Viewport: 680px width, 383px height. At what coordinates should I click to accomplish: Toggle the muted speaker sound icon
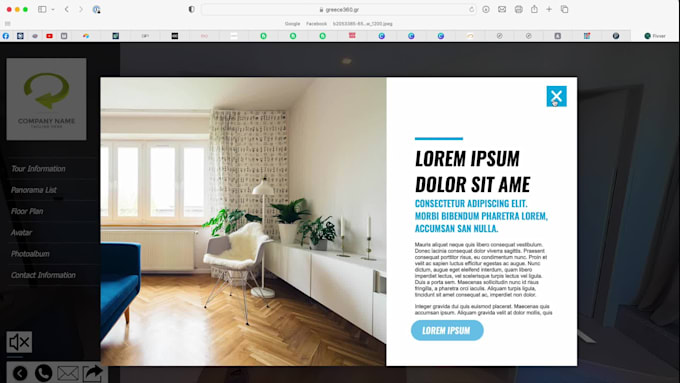(19, 342)
